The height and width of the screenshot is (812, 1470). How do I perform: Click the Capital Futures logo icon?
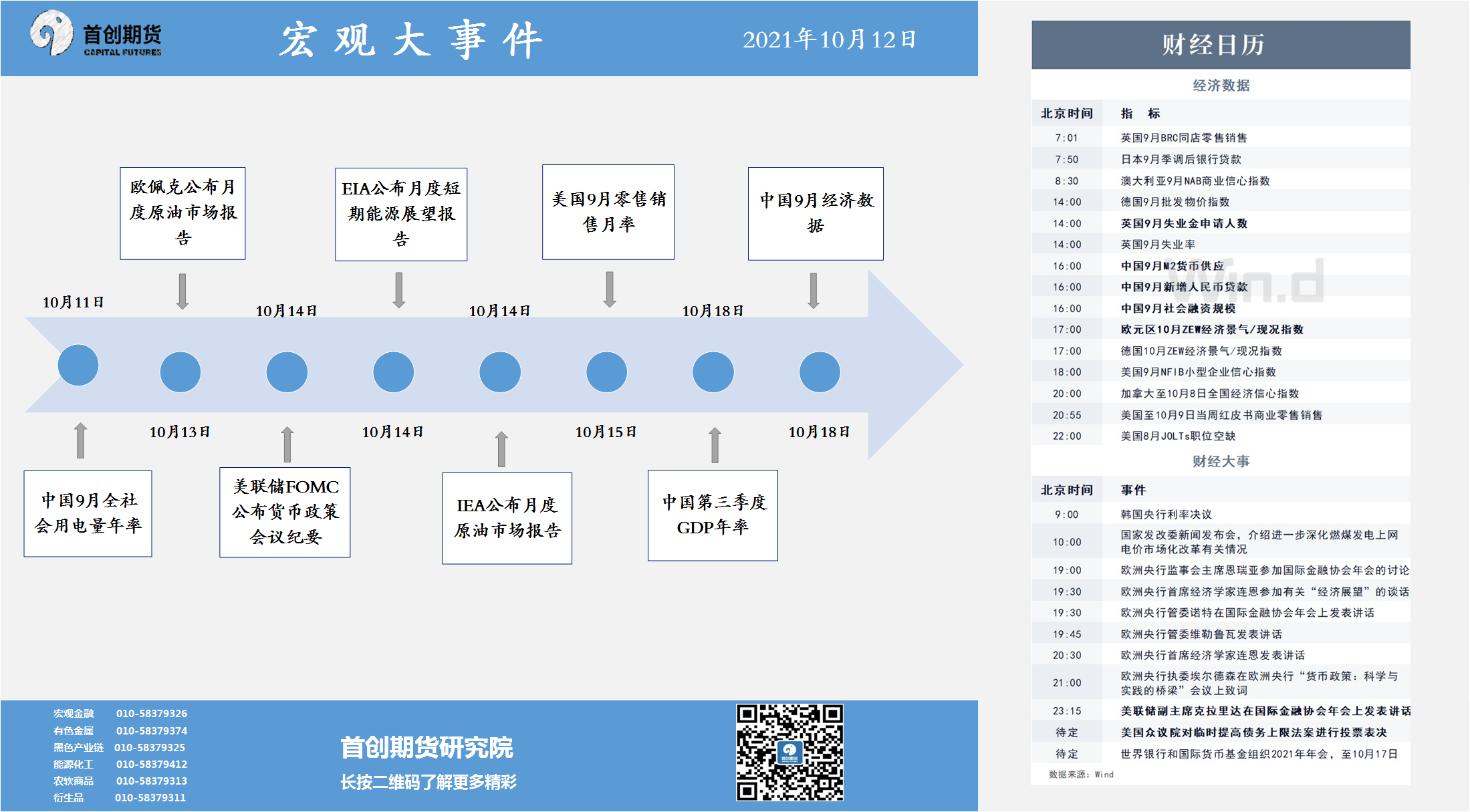51,33
